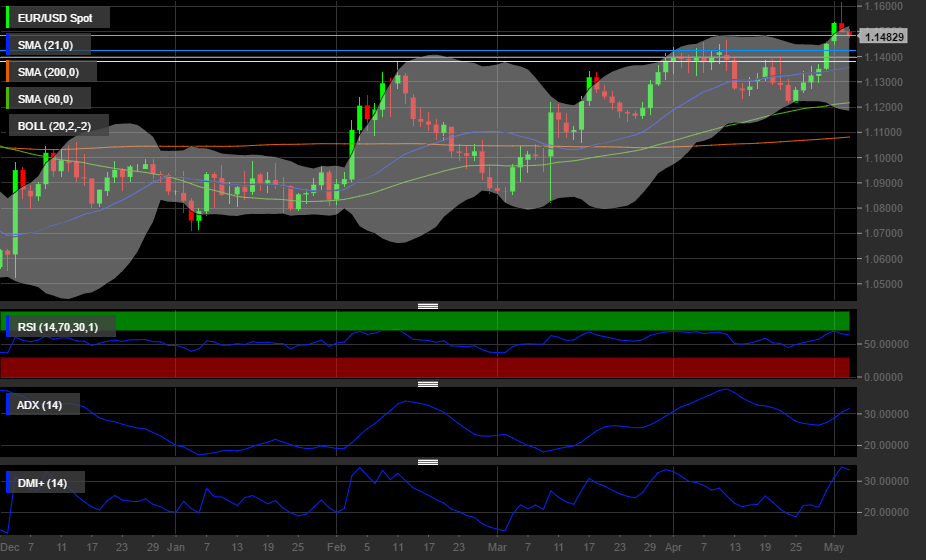Click the current price tag 1.14829
Image resolution: width=926 pixels, height=560 pixels.
(885, 37)
